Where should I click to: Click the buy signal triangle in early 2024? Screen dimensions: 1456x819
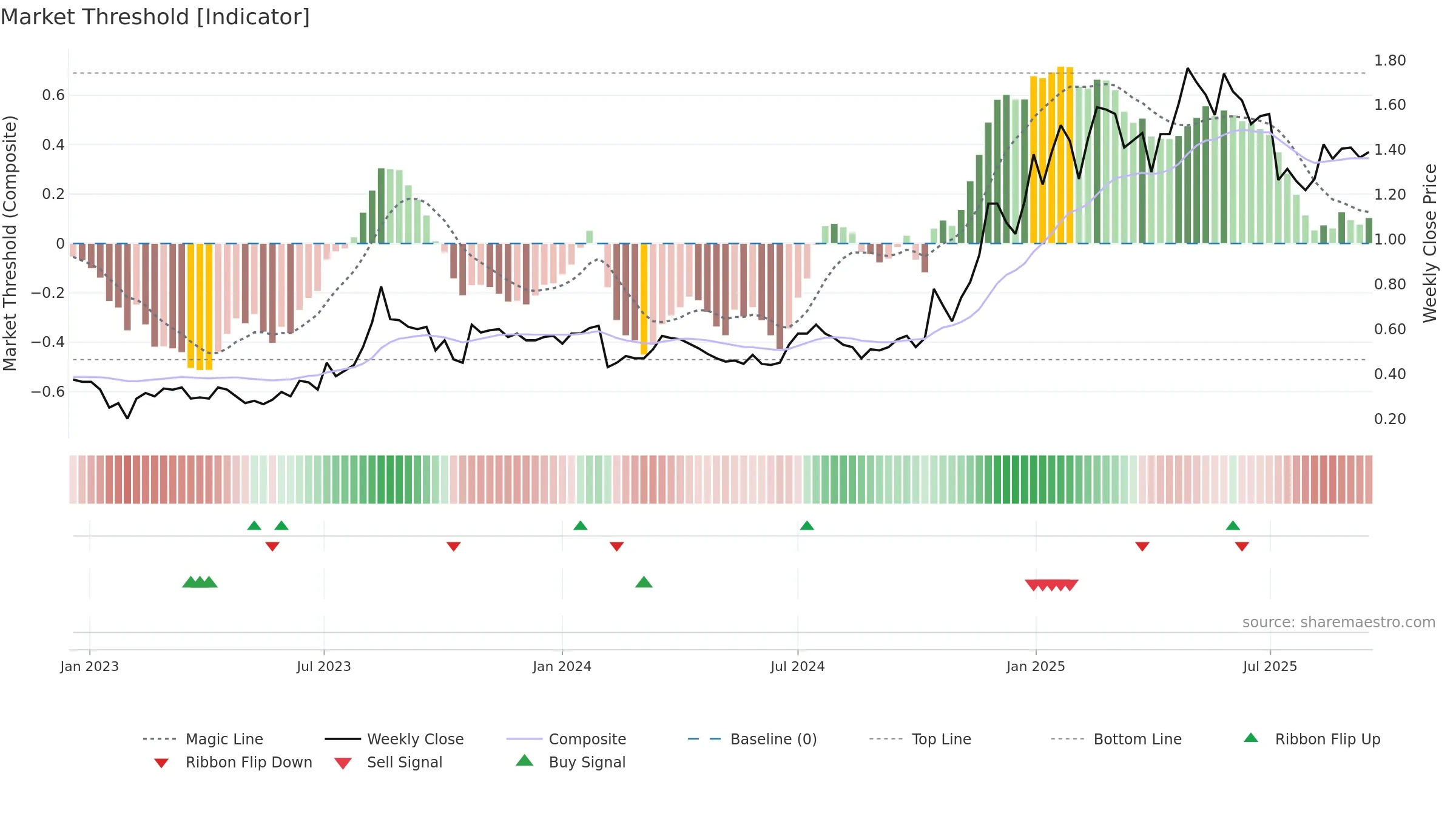644,582
